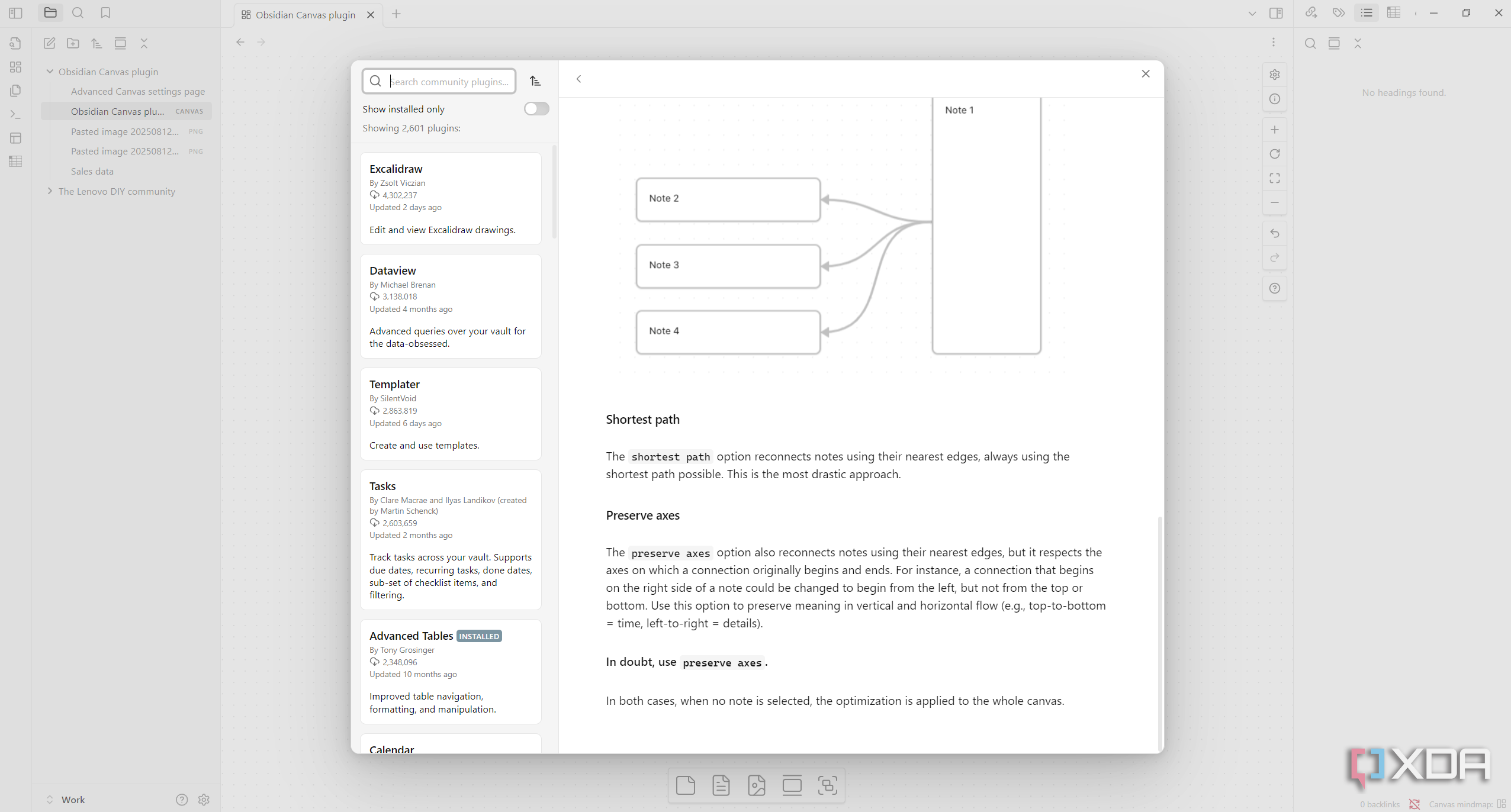Add a blank card to canvas
The image size is (1511, 812).
(686, 785)
